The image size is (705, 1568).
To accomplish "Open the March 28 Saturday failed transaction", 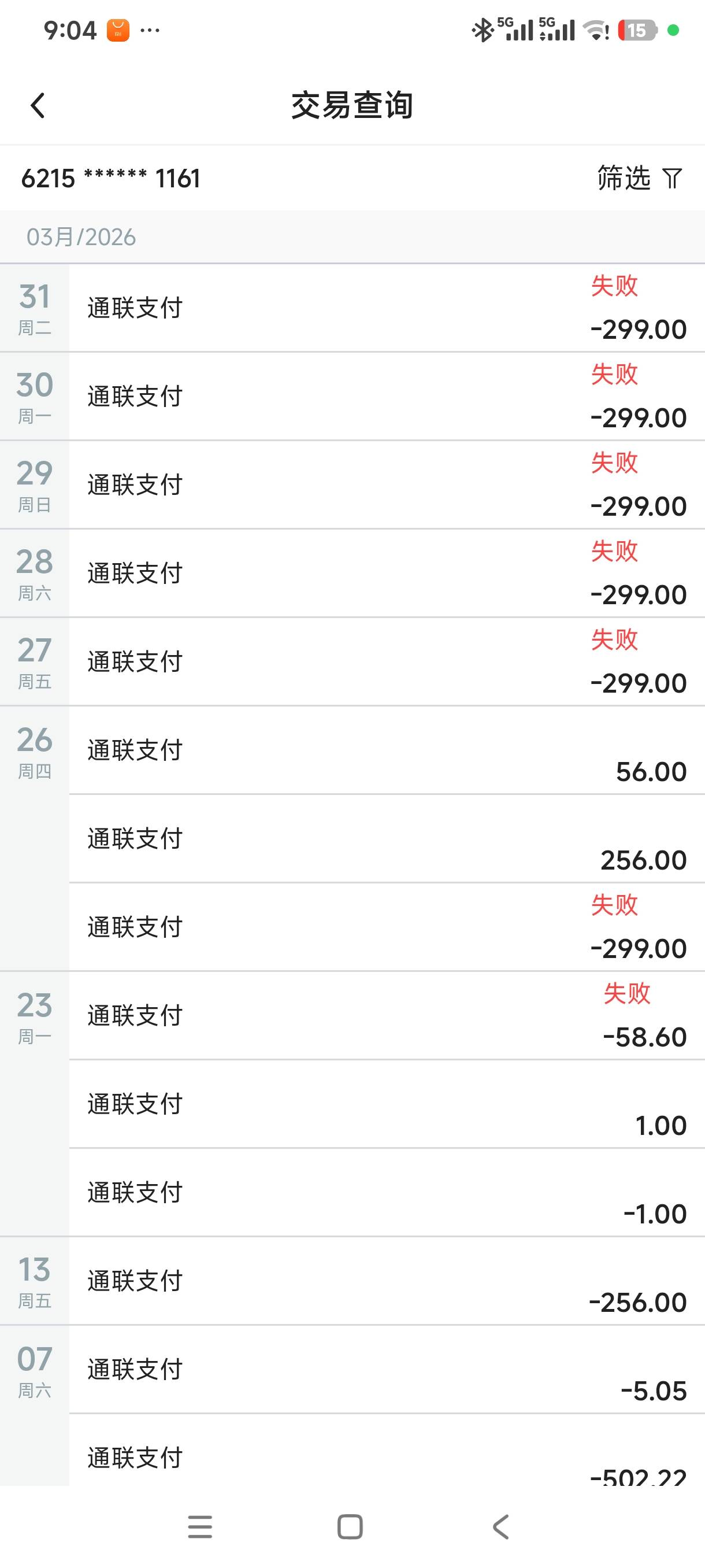I will tap(386, 574).
